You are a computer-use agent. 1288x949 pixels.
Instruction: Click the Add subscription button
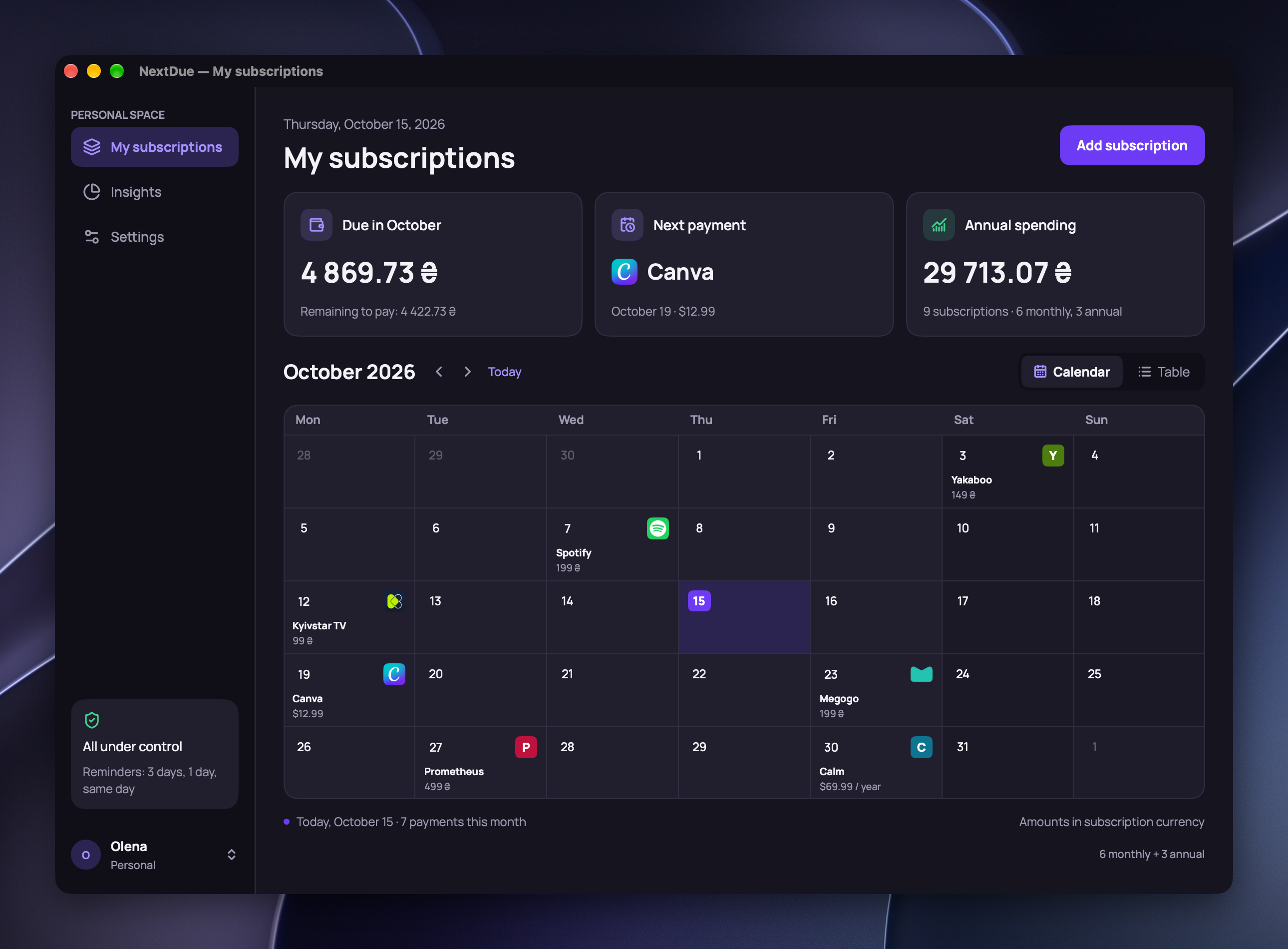pyautogui.click(x=1132, y=145)
